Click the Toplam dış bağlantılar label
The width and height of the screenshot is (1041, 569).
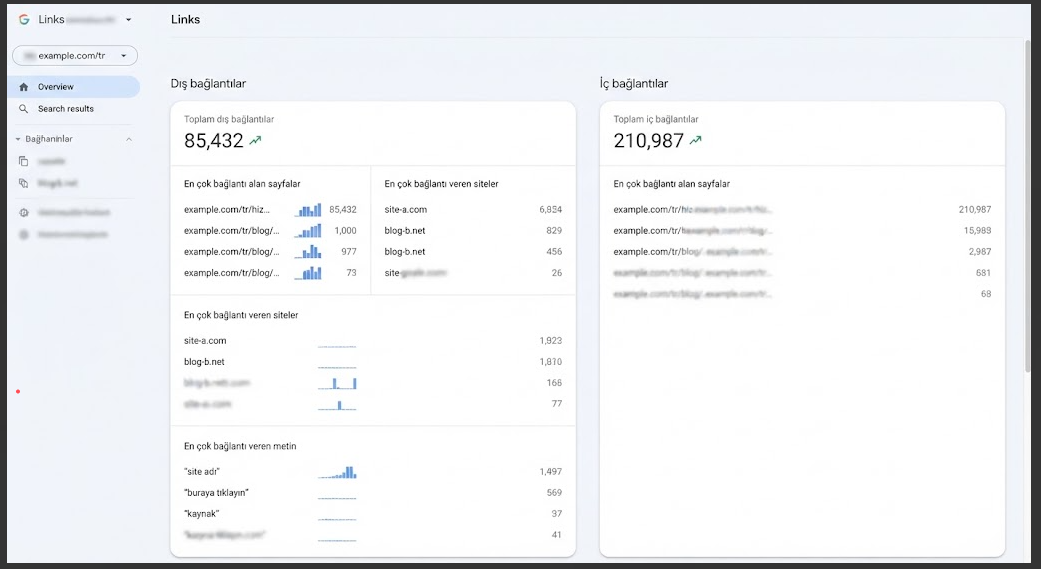click(x=229, y=120)
